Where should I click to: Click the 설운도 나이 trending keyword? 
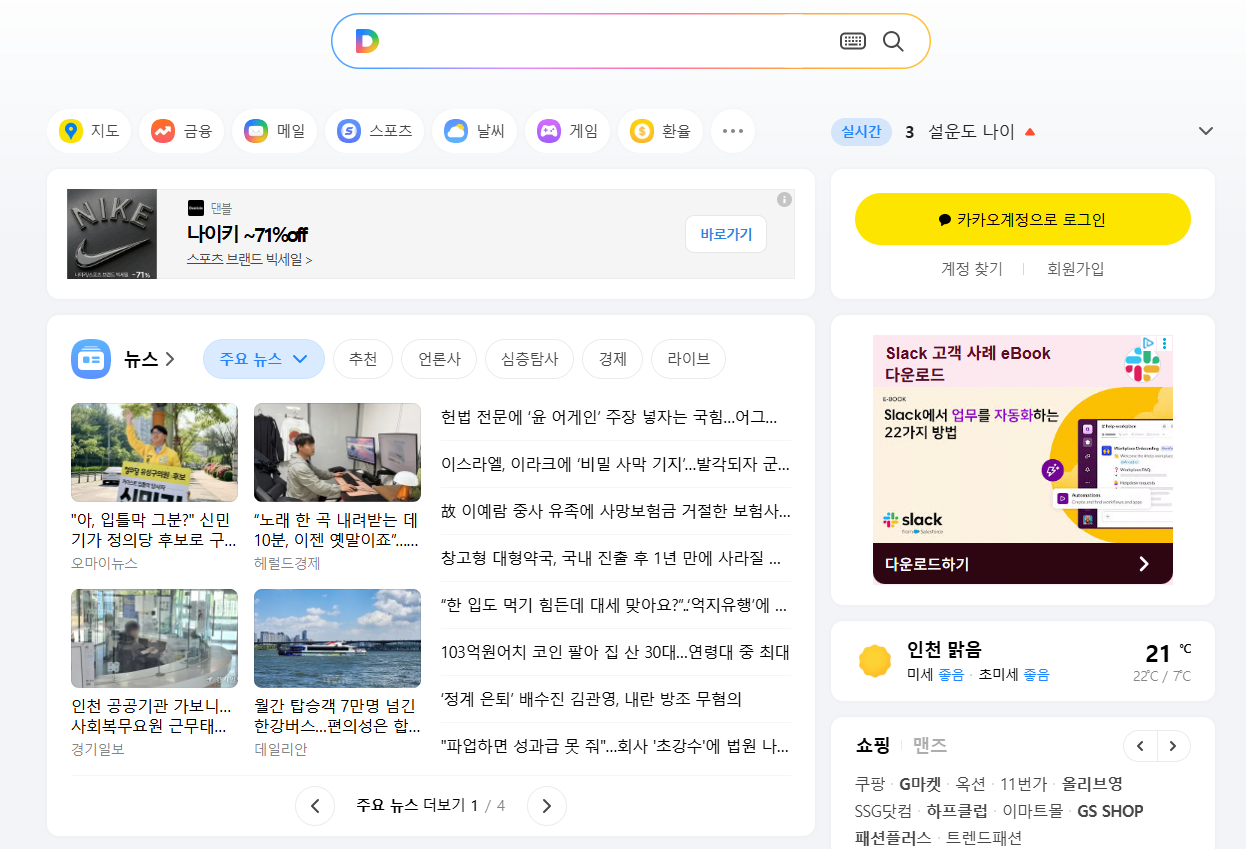coord(972,131)
